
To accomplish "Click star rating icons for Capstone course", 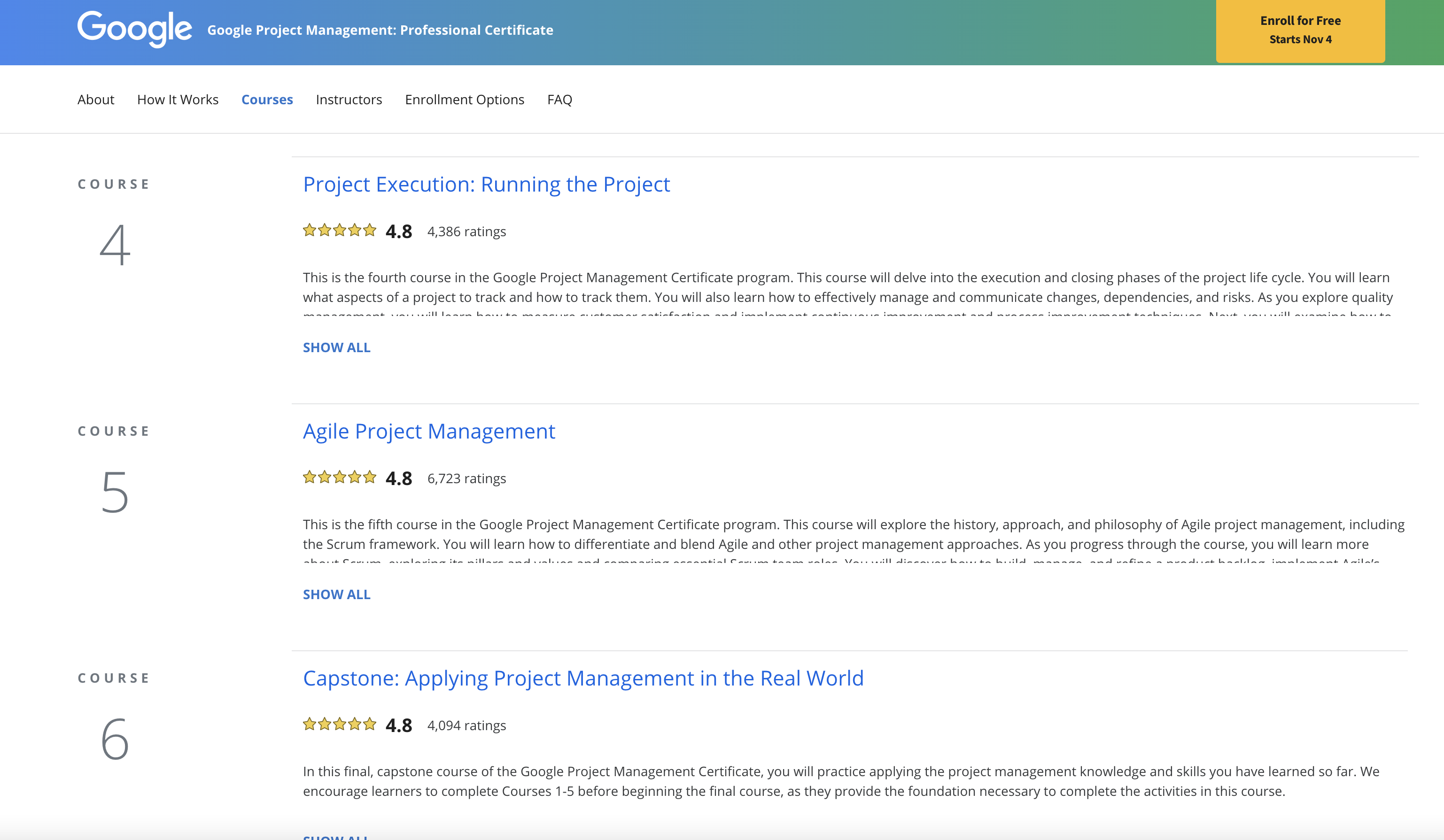I will tap(339, 724).
